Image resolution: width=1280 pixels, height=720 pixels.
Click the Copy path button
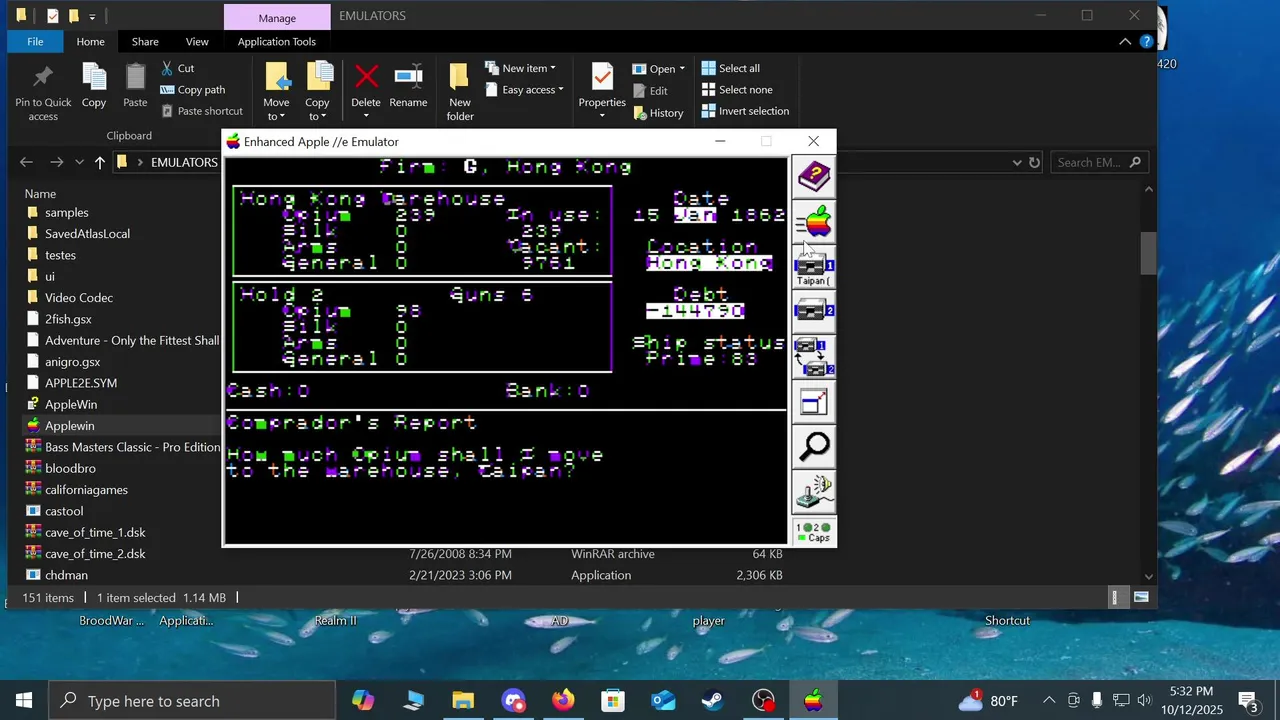pyautogui.click(x=193, y=89)
